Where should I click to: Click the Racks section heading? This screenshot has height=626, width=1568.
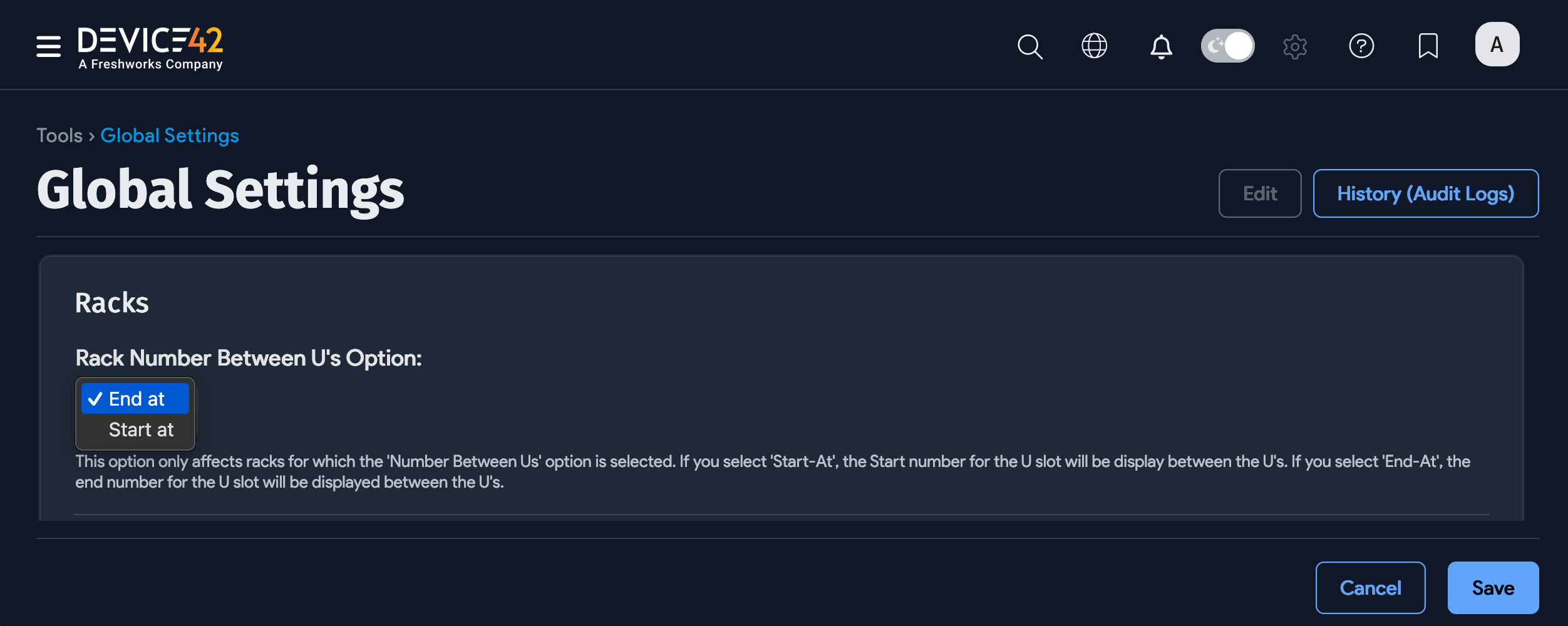point(112,303)
